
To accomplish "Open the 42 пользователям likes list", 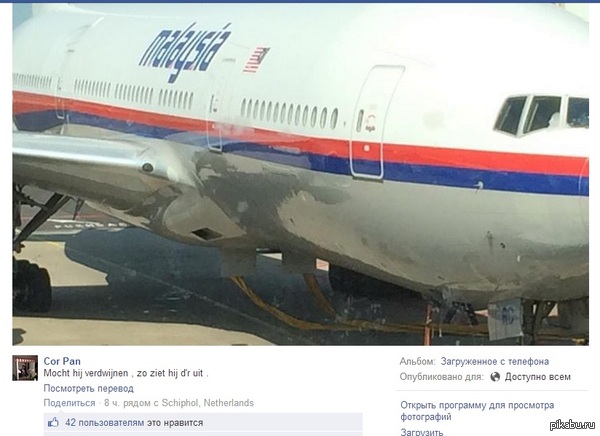I will 134,423.
